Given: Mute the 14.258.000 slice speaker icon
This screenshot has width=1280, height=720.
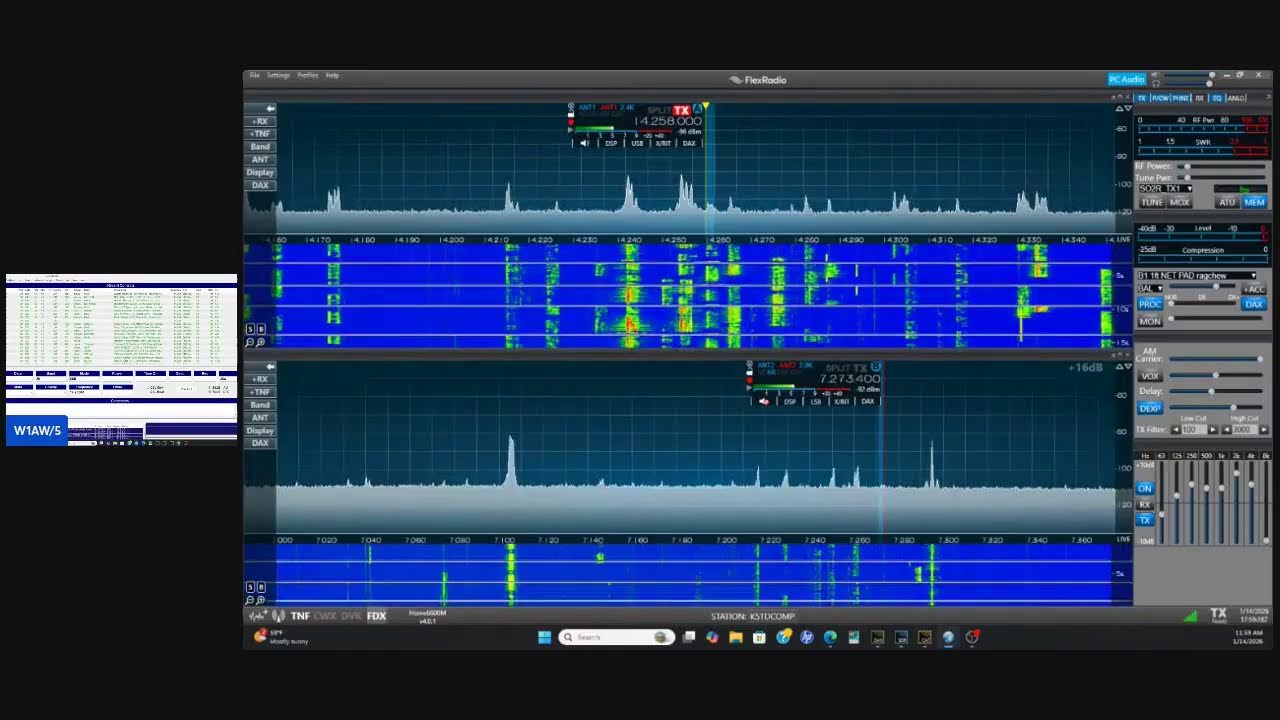Looking at the screenshot, I should coord(584,143).
